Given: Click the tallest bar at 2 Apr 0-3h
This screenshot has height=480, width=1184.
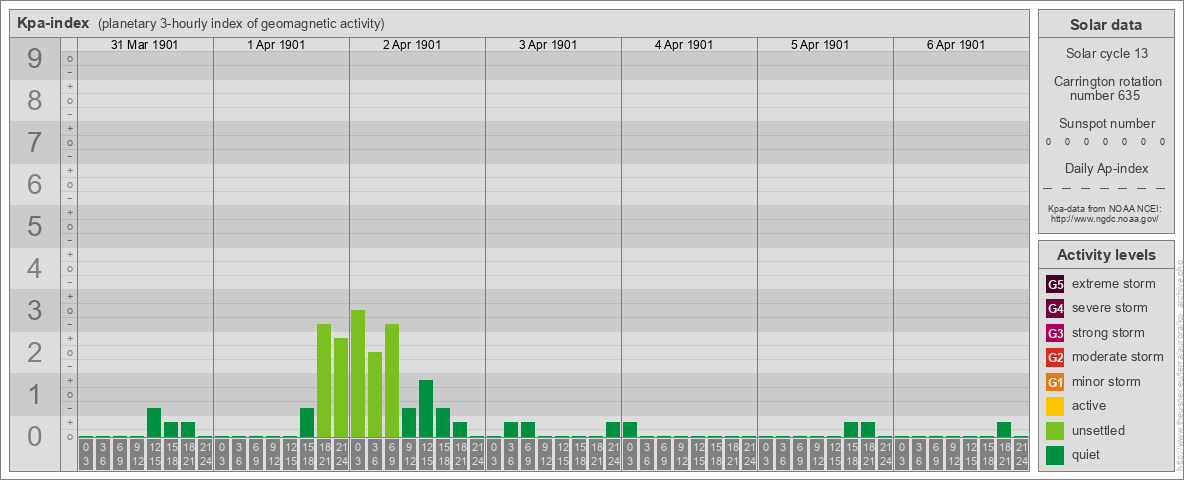Looking at the screenshot, I should point(358,374).
